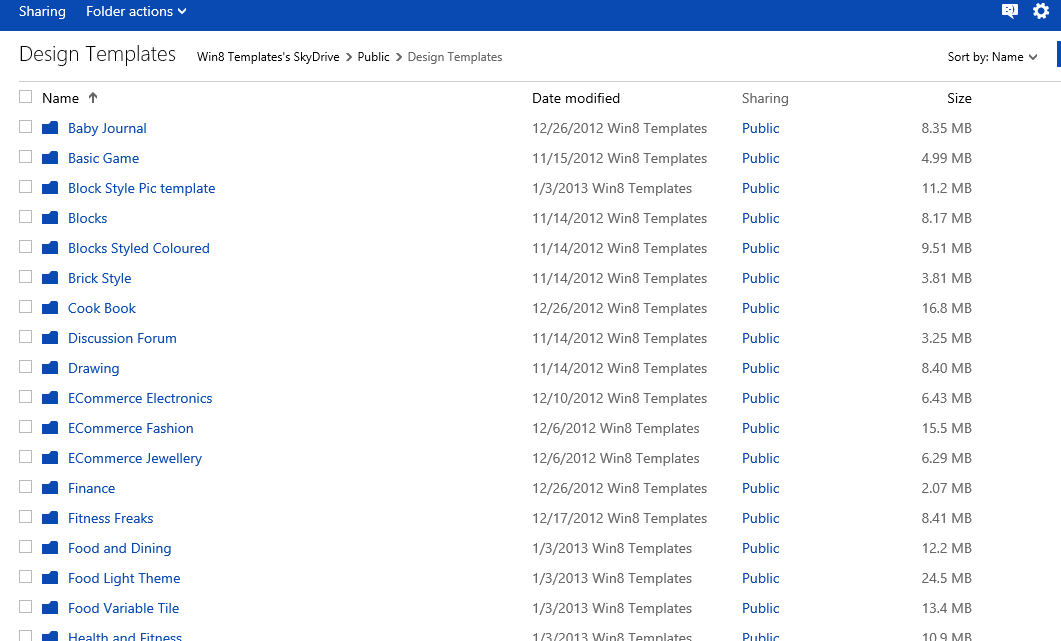Click the Food Light Theme folder icon
The image size is (1061, 641).
click(50, 578)
